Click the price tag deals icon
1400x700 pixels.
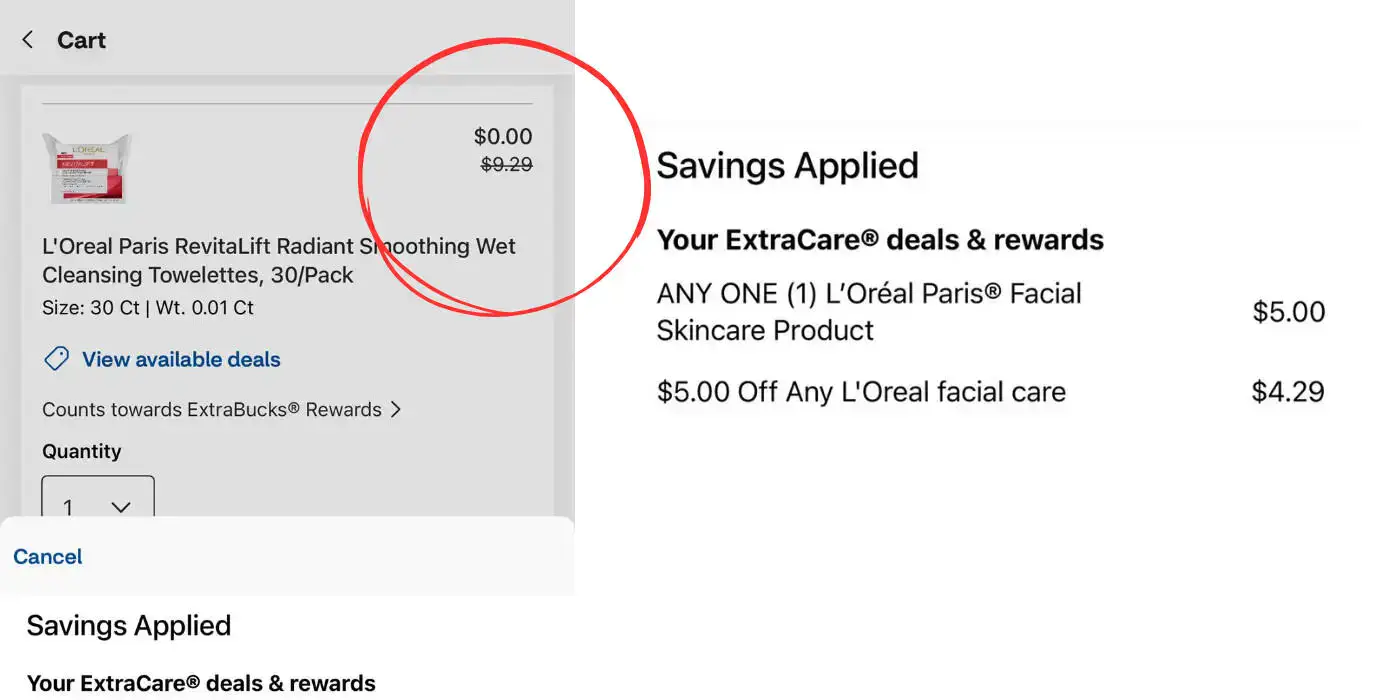click(x=57, y=359)
